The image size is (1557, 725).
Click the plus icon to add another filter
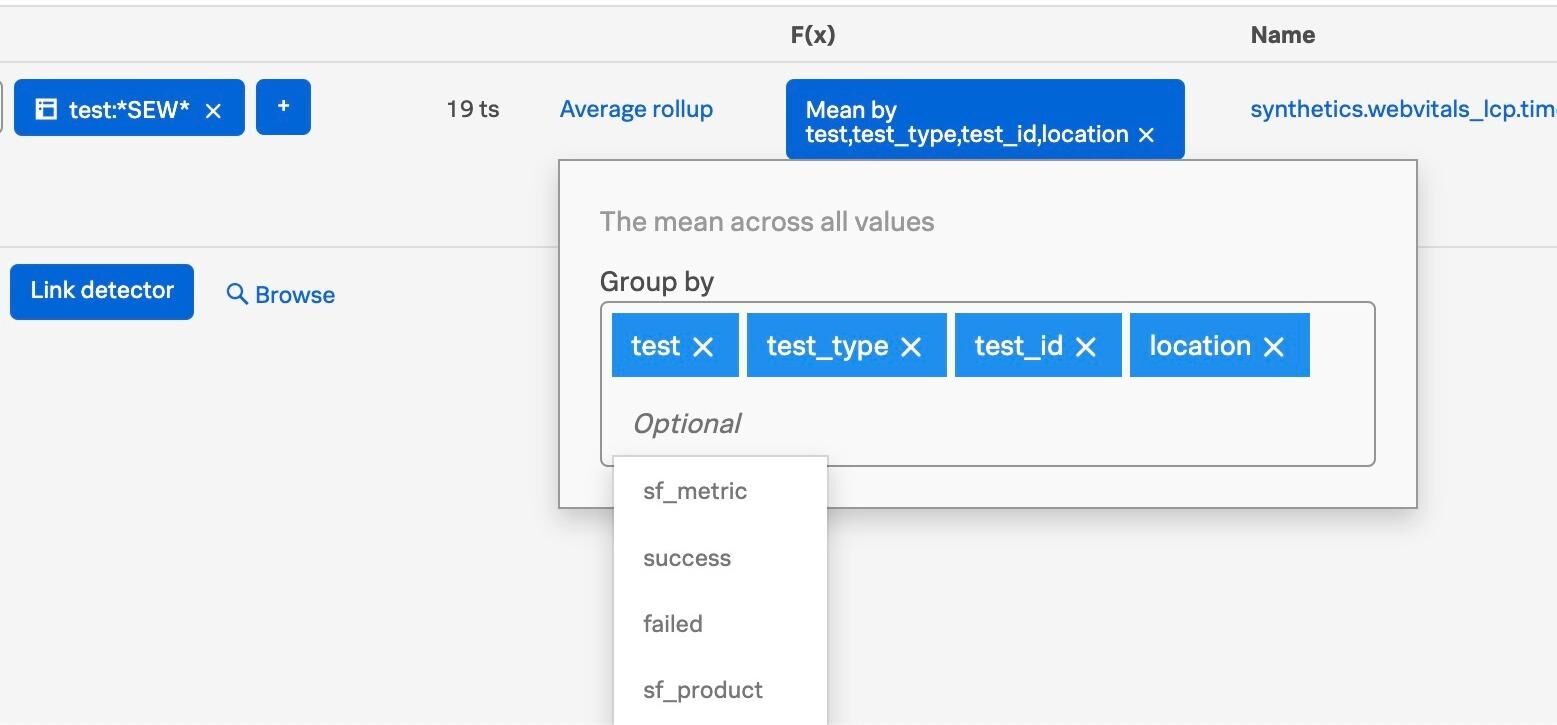(x=283, y=107)
